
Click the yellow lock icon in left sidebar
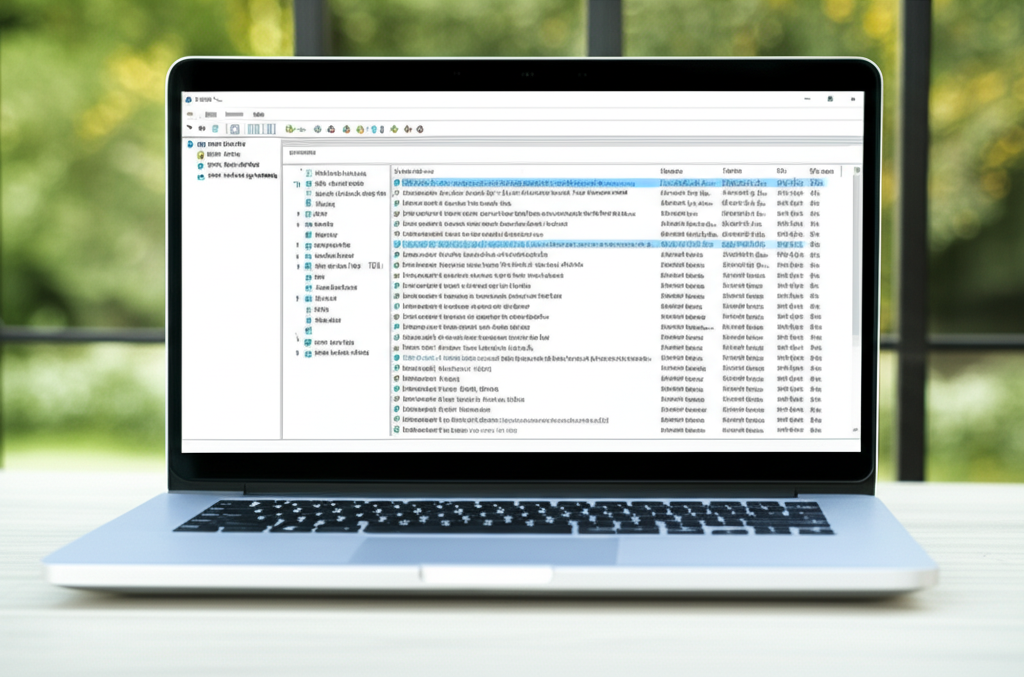click(x=201, y=155)
